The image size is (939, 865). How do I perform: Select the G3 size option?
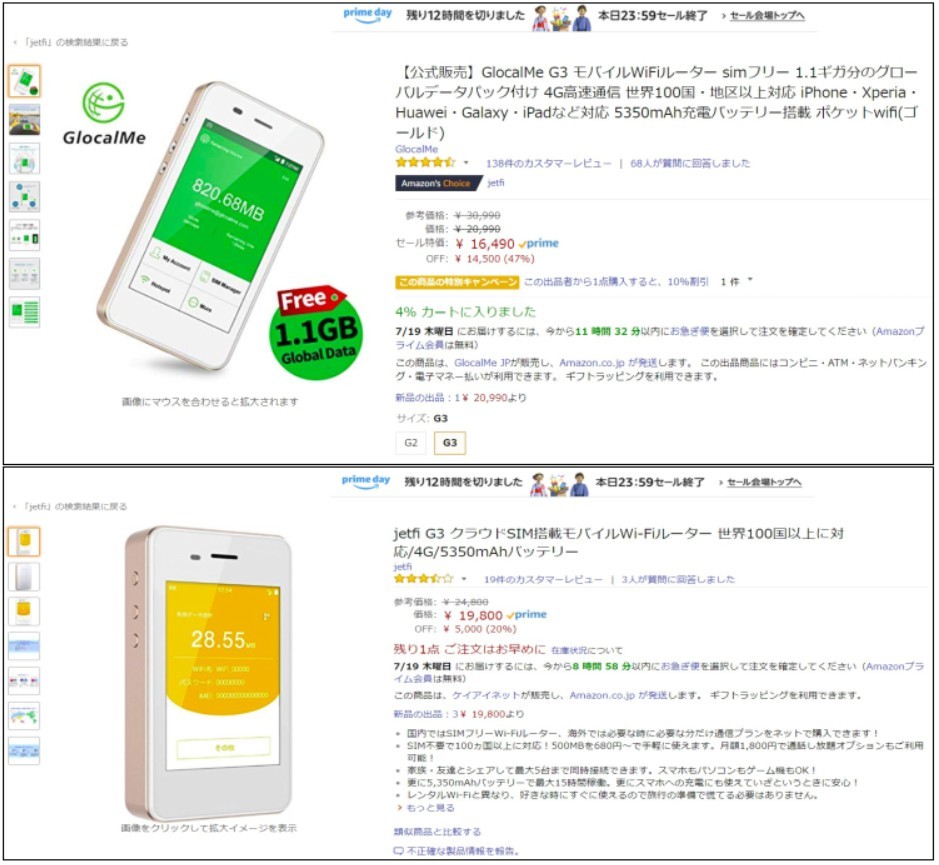[x=450, y=443]
